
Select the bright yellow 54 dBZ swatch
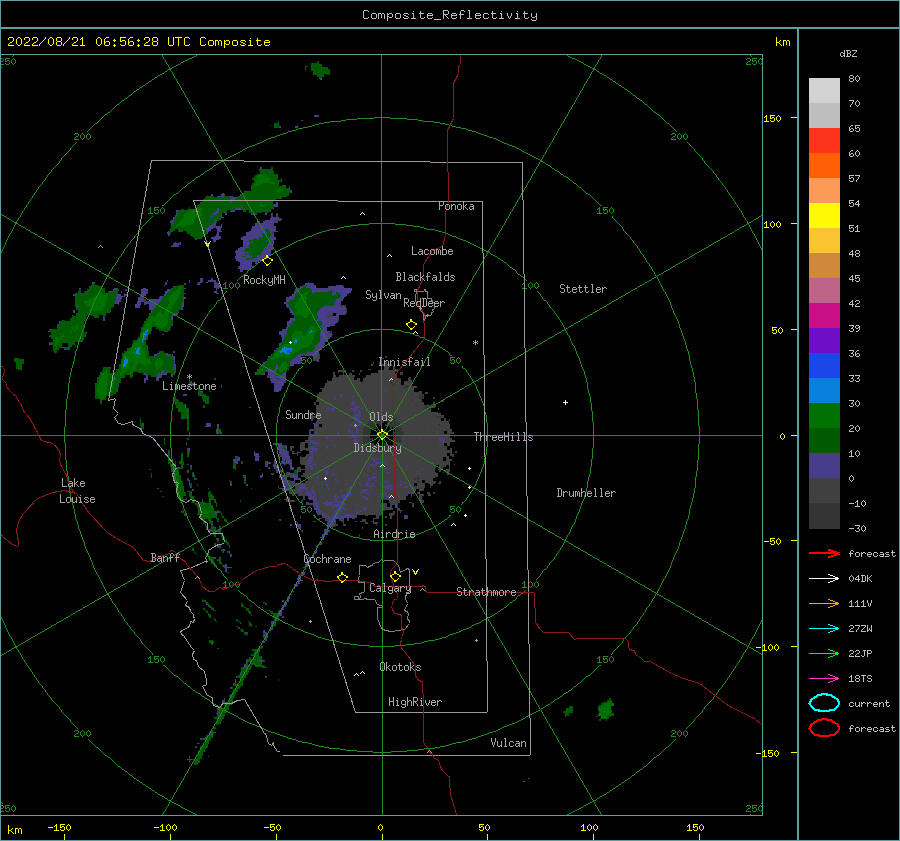[x=824, y=215]
